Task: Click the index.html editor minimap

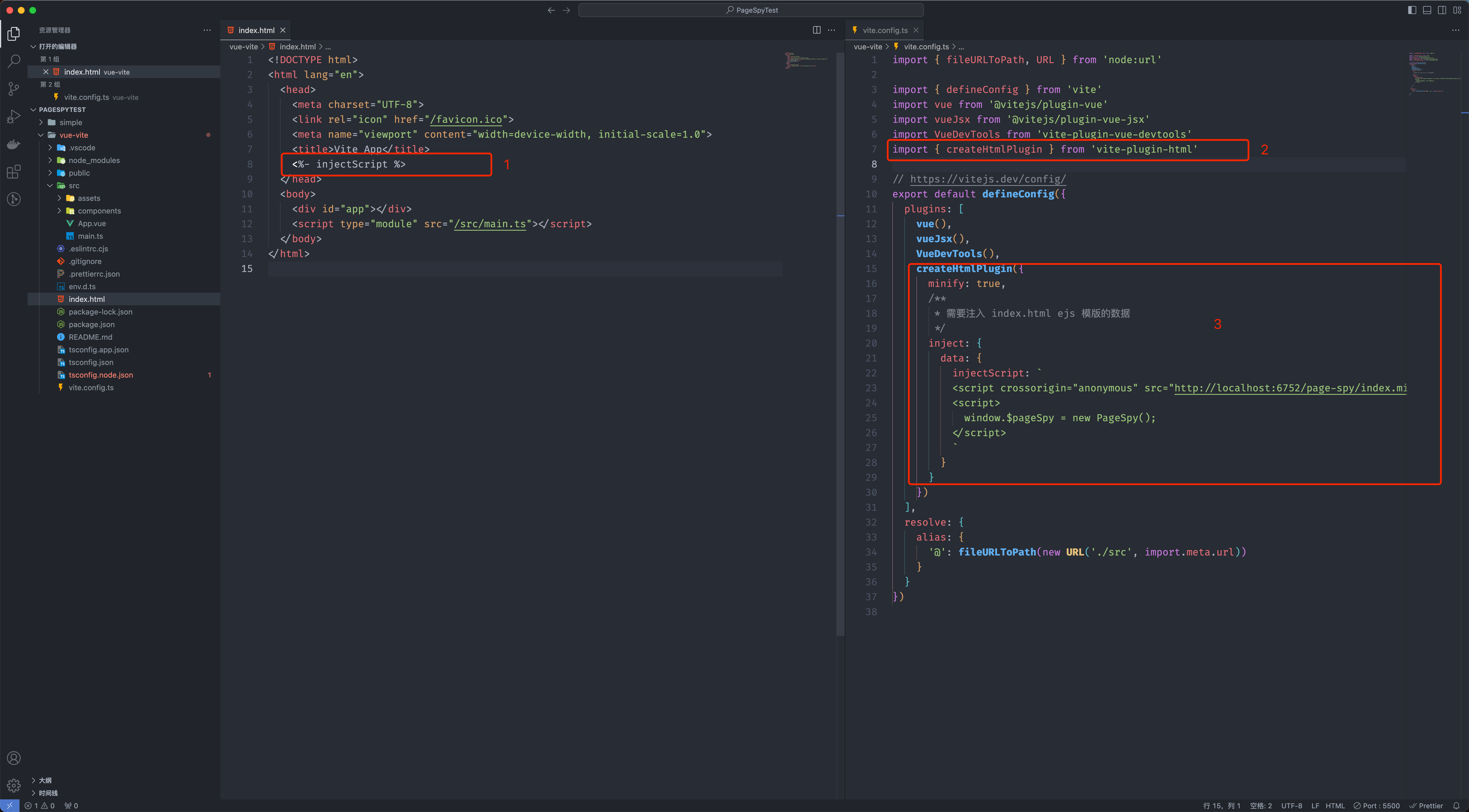Action: (x=806, y=61)
